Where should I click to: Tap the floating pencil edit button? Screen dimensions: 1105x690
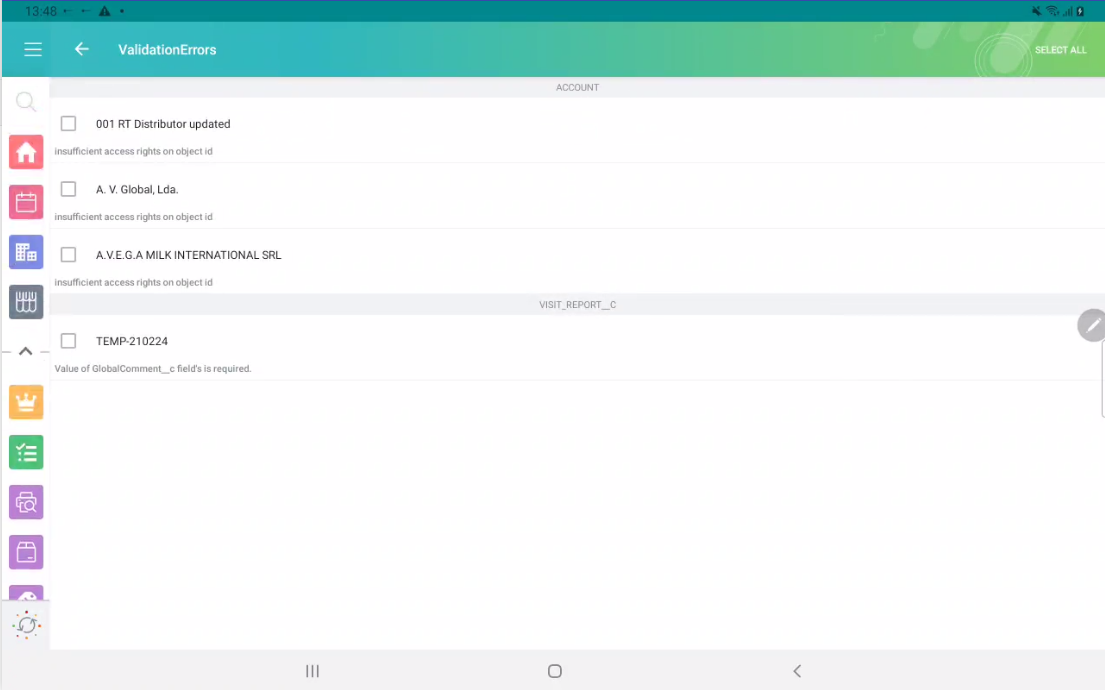click(1091, 325)
